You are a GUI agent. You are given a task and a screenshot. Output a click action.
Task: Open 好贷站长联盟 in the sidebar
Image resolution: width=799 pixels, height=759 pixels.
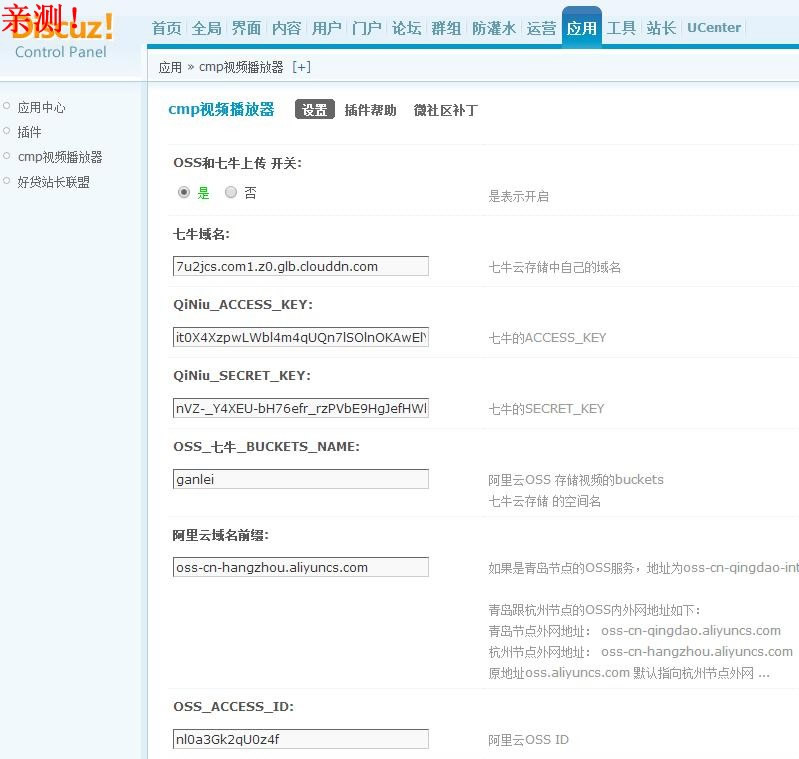(54, 182)
